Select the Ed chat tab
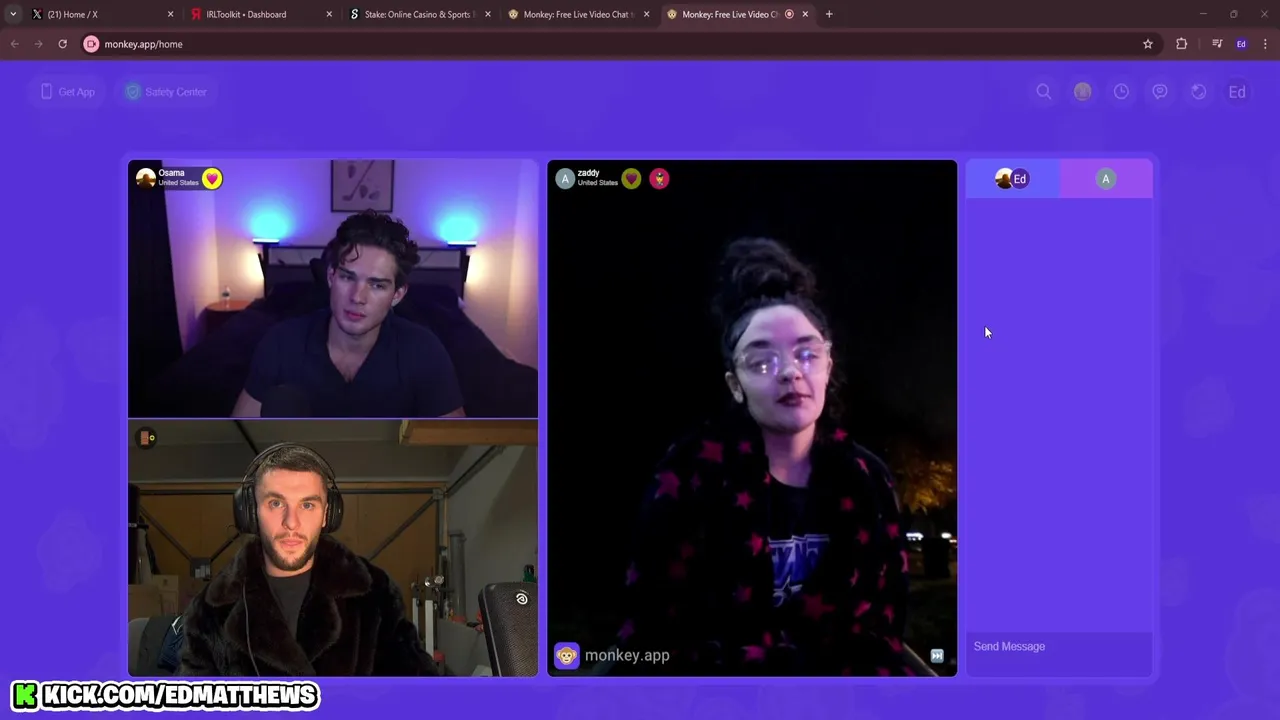Viewport: 1280px width, 720px height. pos(1012,179)
